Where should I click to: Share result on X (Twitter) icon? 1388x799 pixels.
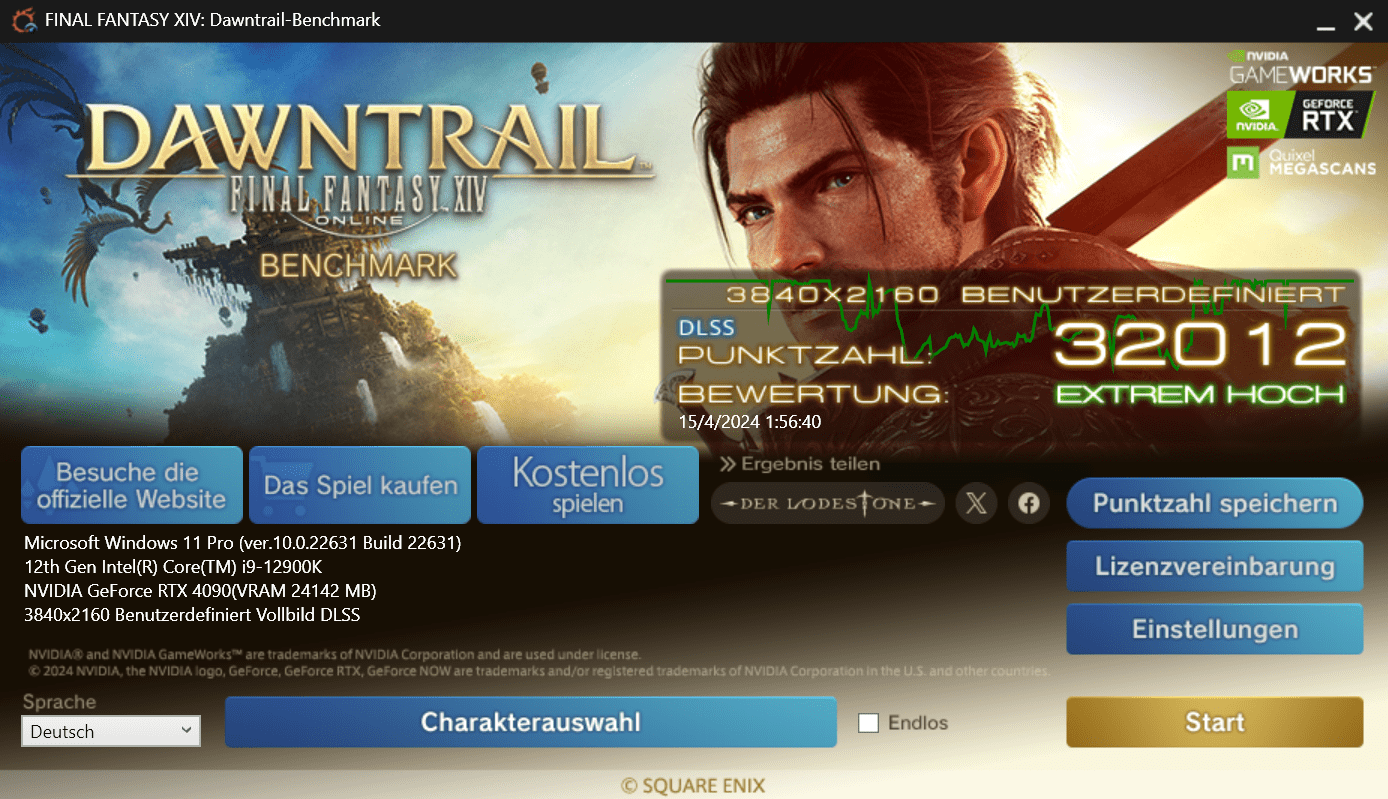pyautogui.click(x=977, y=503)
